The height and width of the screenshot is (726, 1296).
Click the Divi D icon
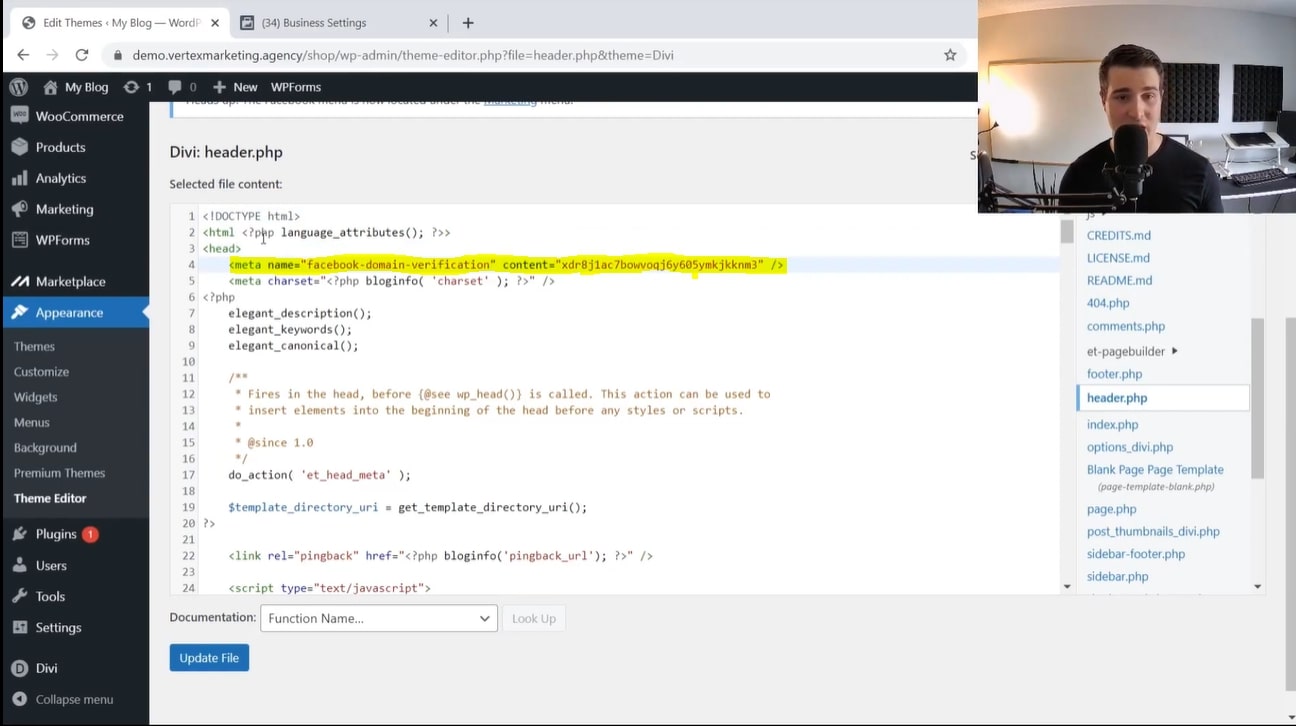[x=19, y=668]
